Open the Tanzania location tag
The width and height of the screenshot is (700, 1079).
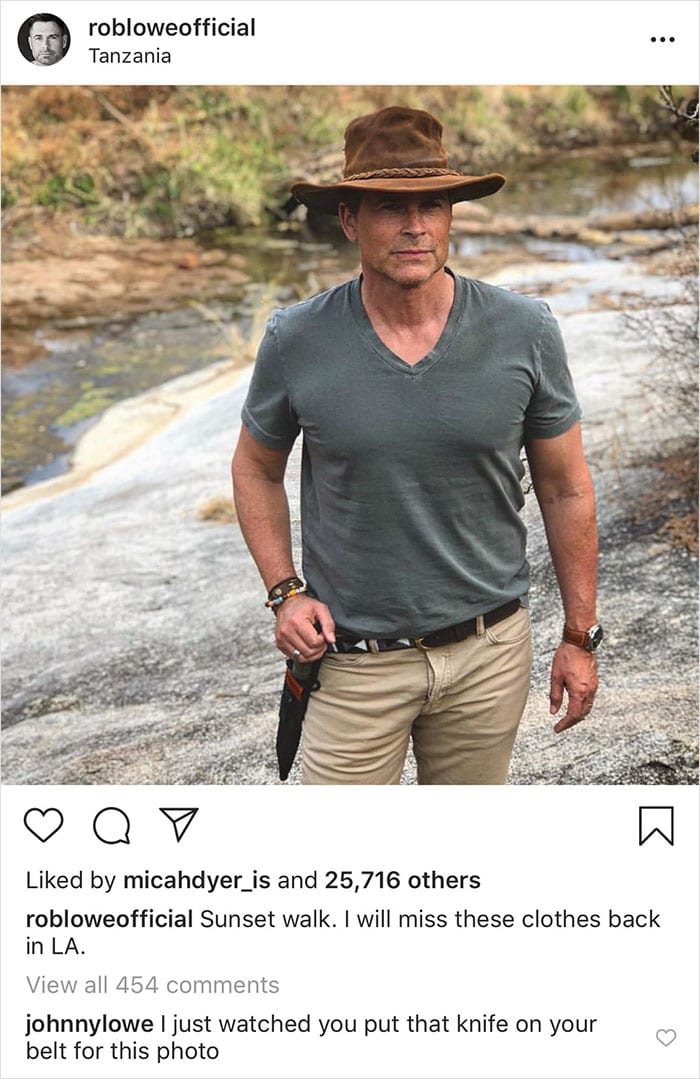130,56
